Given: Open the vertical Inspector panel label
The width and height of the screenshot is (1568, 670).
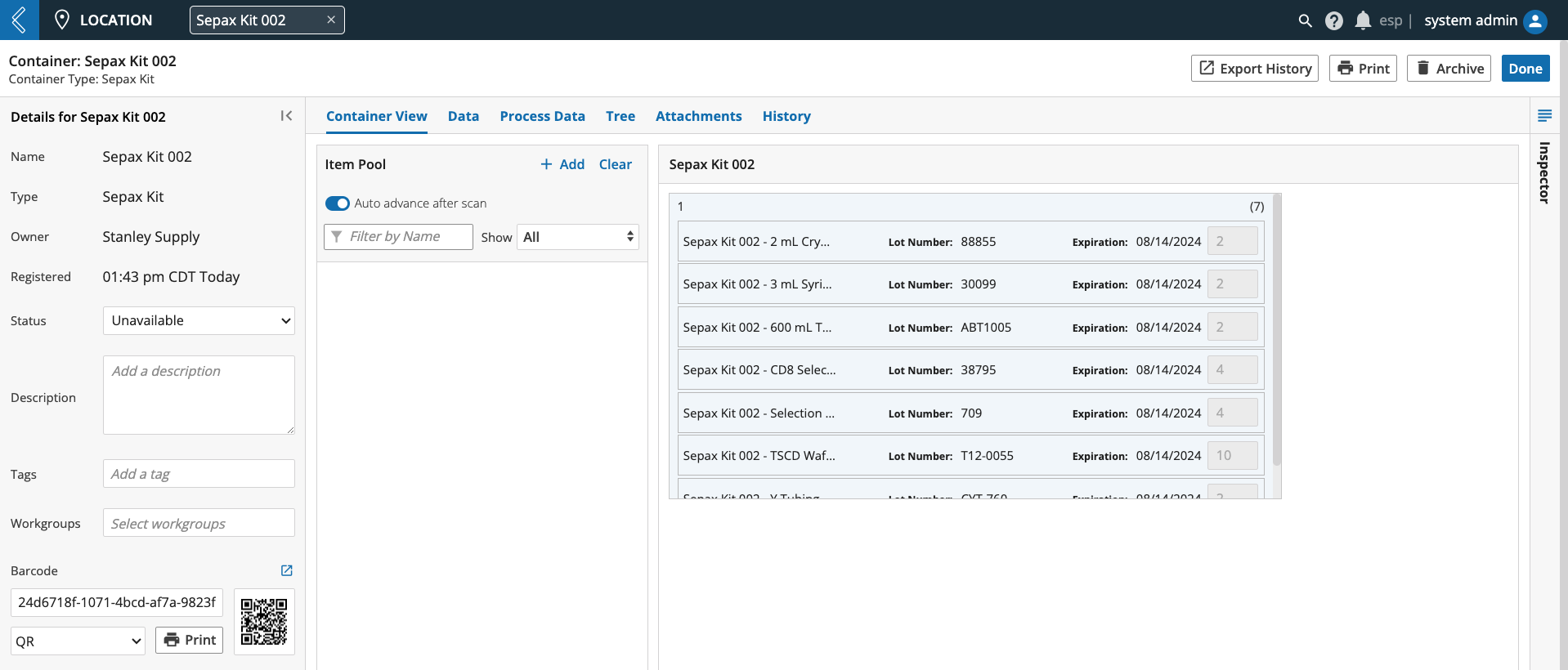Looking at the screenshot, I should pos(1544,172).
